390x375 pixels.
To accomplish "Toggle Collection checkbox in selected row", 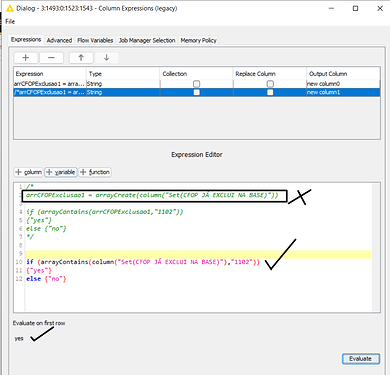I will point(196,92).
